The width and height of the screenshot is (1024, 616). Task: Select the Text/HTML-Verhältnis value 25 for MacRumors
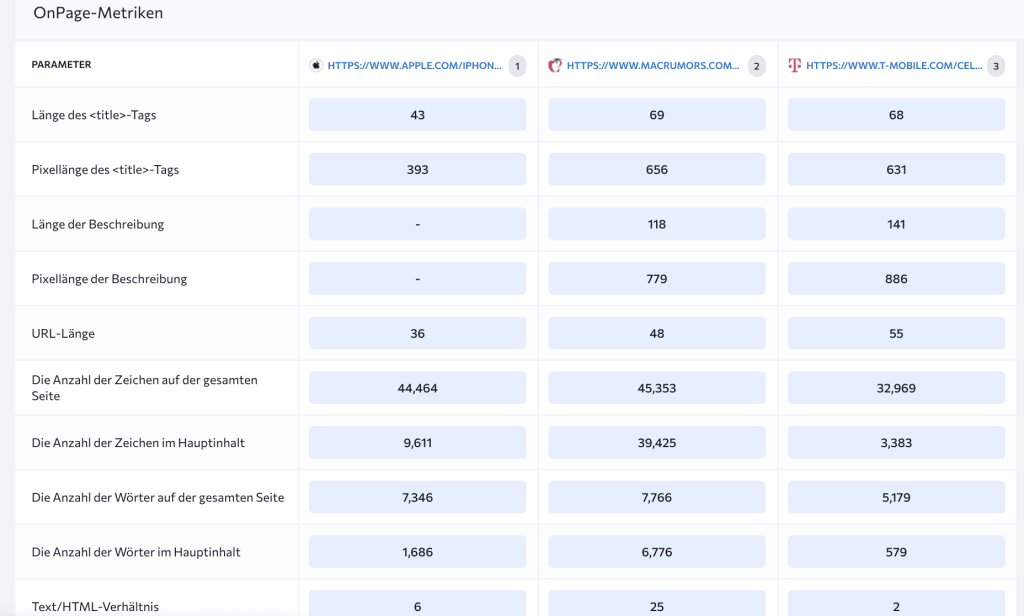pos(656,605)
